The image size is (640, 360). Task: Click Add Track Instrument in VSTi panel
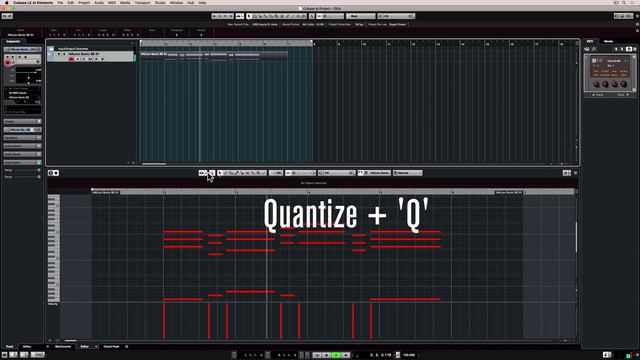click(587, 49)
